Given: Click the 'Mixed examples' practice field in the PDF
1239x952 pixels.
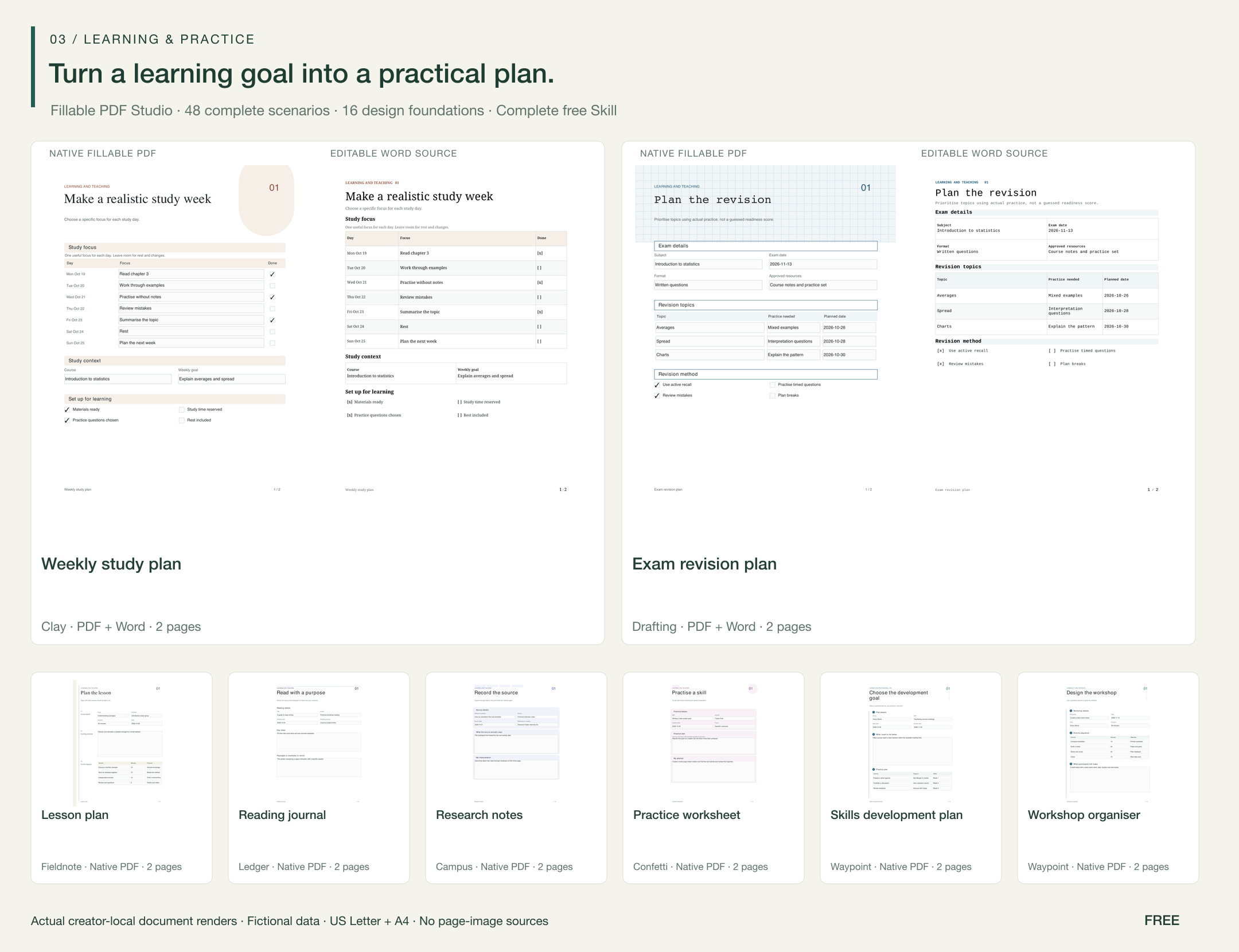Looking at the screenshot, I should pyautogui.click(x=793, y=327).
